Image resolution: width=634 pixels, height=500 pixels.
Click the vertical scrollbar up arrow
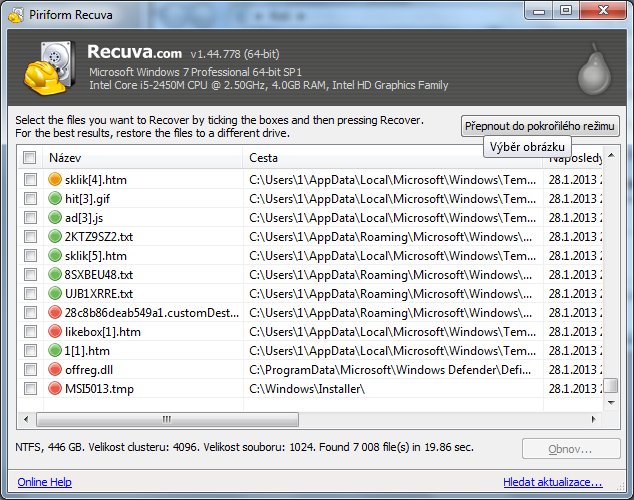[611, 156]
